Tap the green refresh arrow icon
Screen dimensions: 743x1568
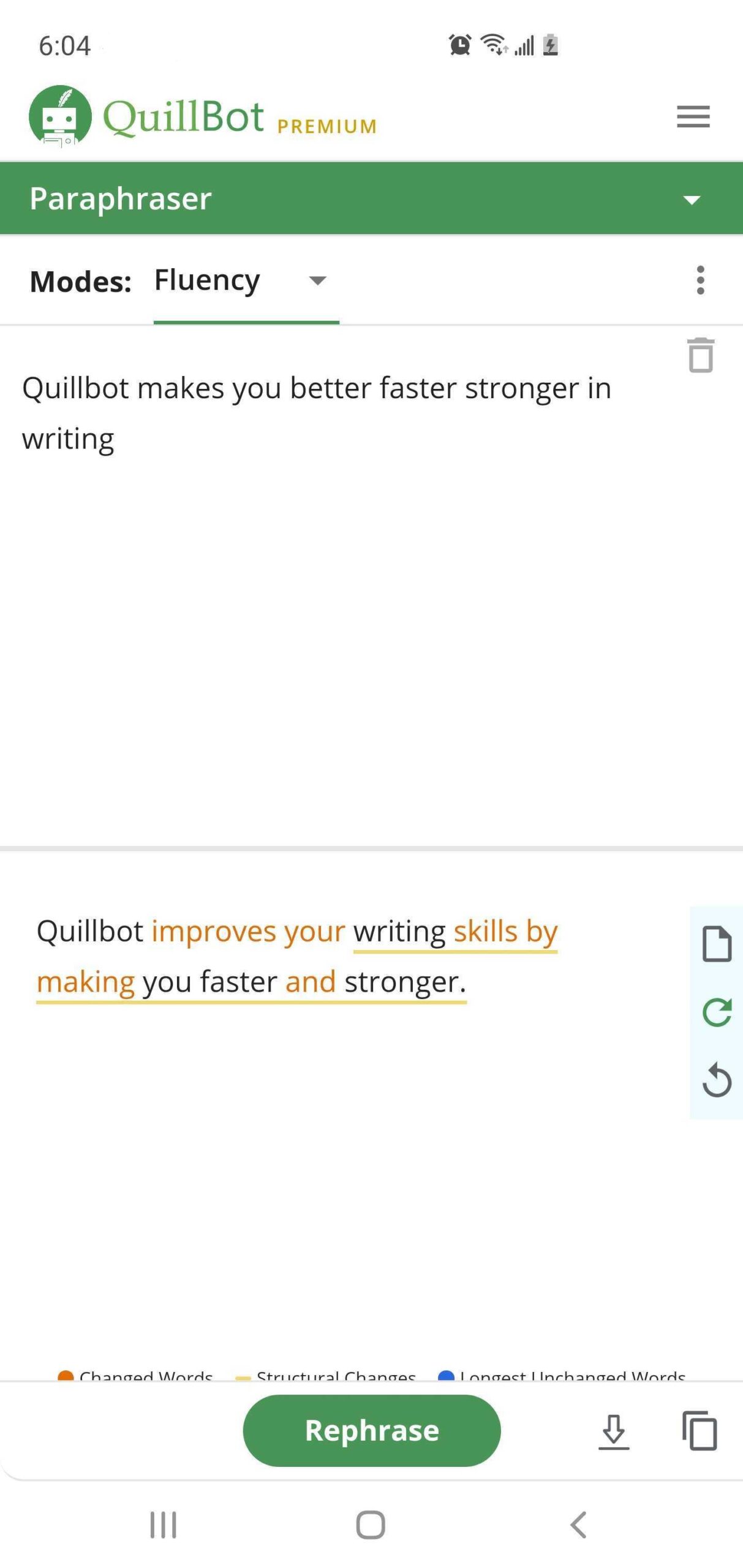pyautogui.click(x=717, y=1012)
